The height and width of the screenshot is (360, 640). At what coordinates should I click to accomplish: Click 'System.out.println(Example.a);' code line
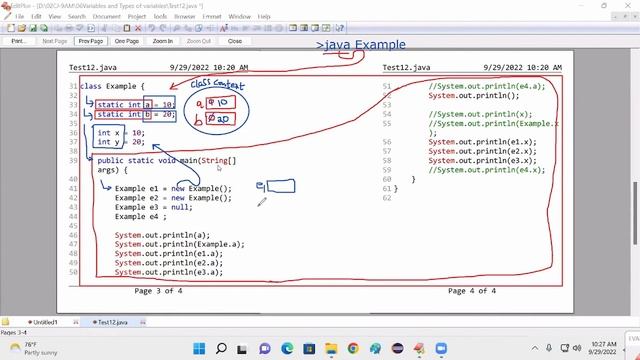[x=180, y=244]
